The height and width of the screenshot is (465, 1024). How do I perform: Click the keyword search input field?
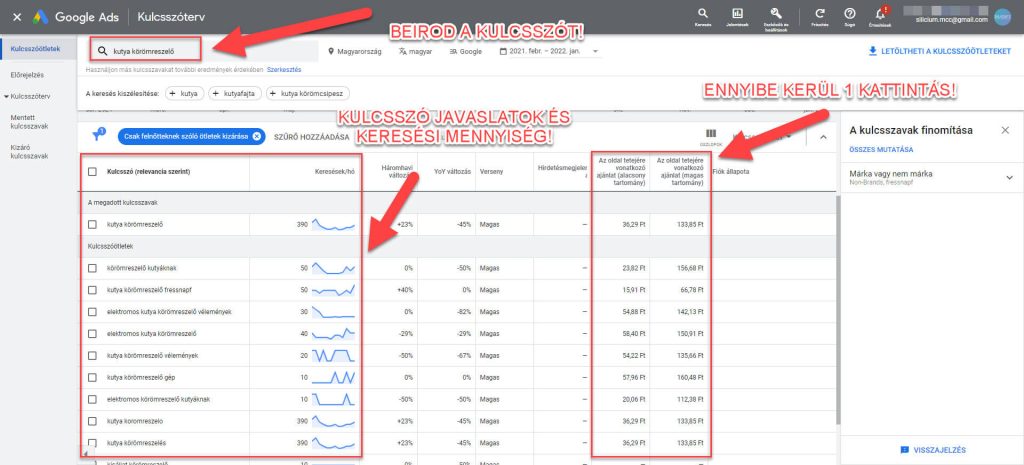pos(150,49)
